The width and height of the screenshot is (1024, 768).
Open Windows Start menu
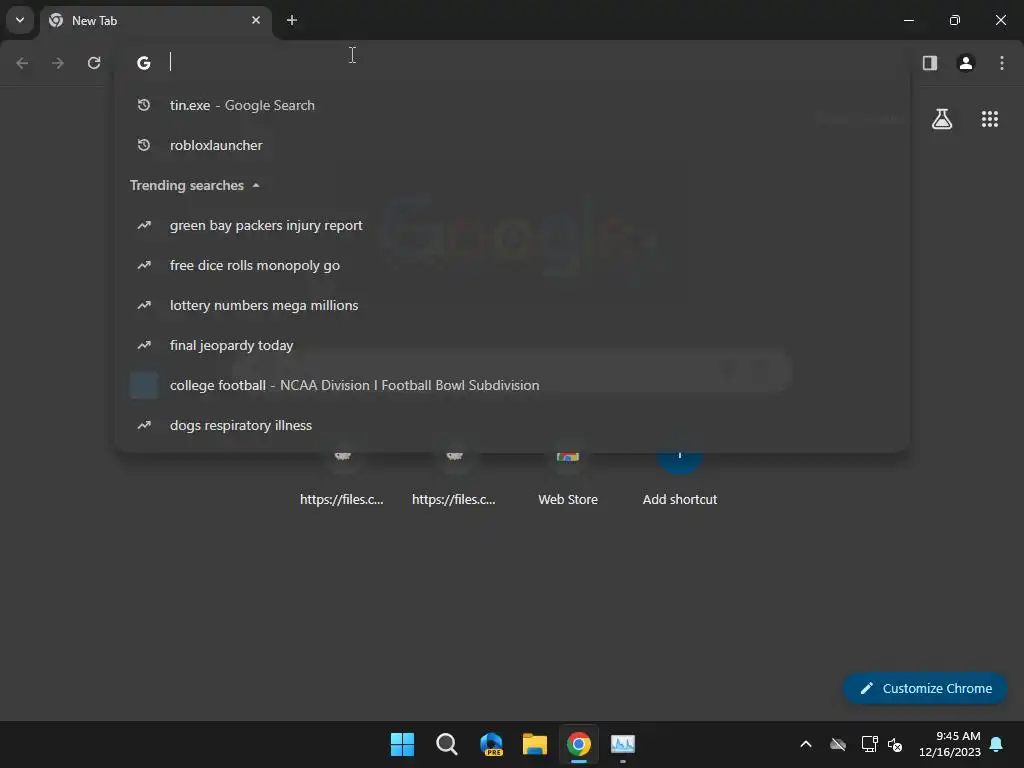point(402,744)
